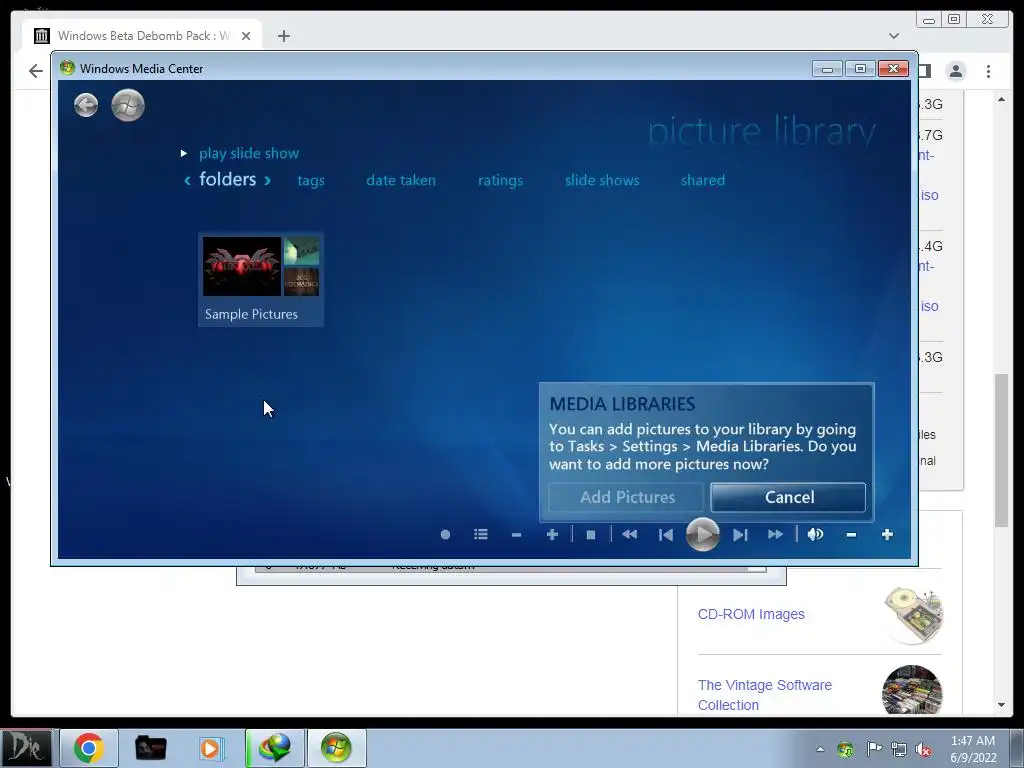Click the large round play button

(703, 534)
